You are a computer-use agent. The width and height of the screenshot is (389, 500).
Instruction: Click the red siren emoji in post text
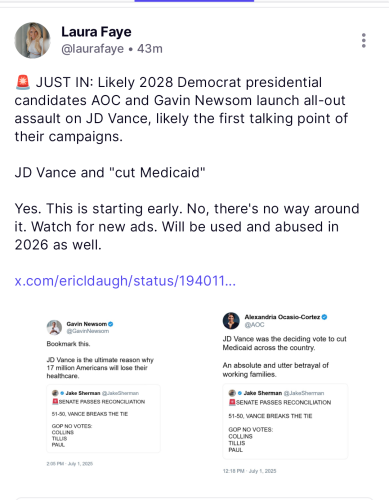pyautogui.click(x=23, y=82)
